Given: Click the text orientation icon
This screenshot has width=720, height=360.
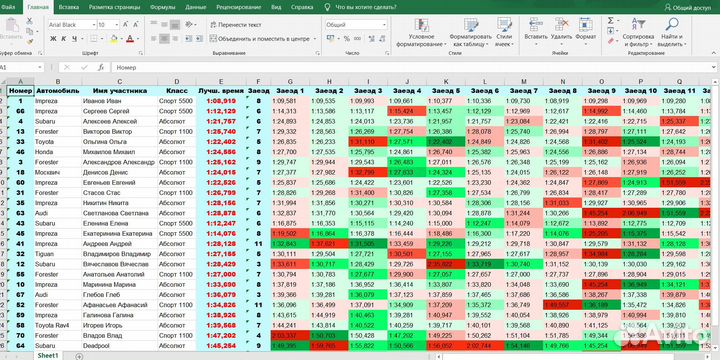Looking at the screenshot, I should (189, 25).
